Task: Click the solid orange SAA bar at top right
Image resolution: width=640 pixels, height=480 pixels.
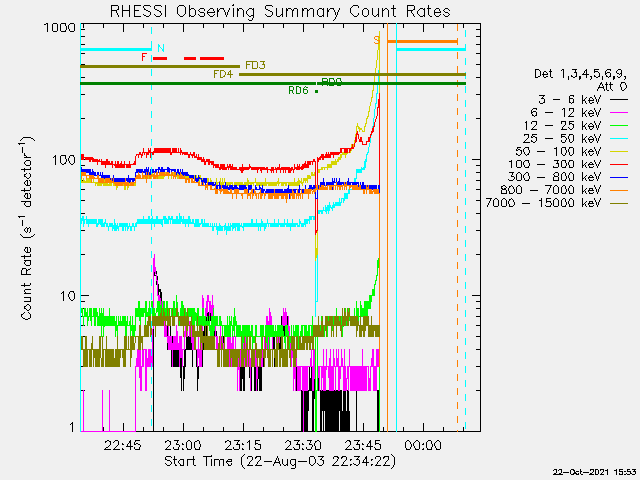Action: [422, 41]
